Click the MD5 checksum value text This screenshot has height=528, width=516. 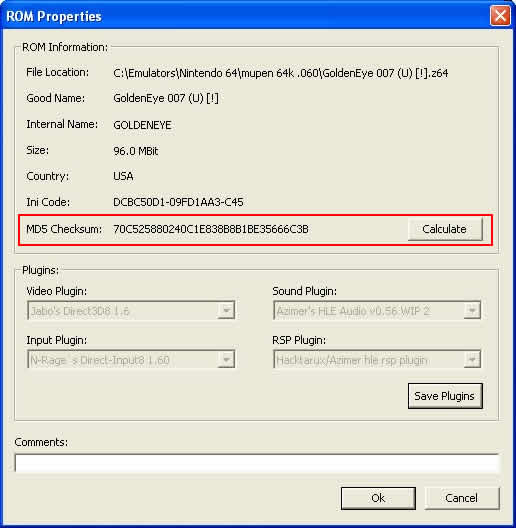pyautogui.click(x=211, y=229)
